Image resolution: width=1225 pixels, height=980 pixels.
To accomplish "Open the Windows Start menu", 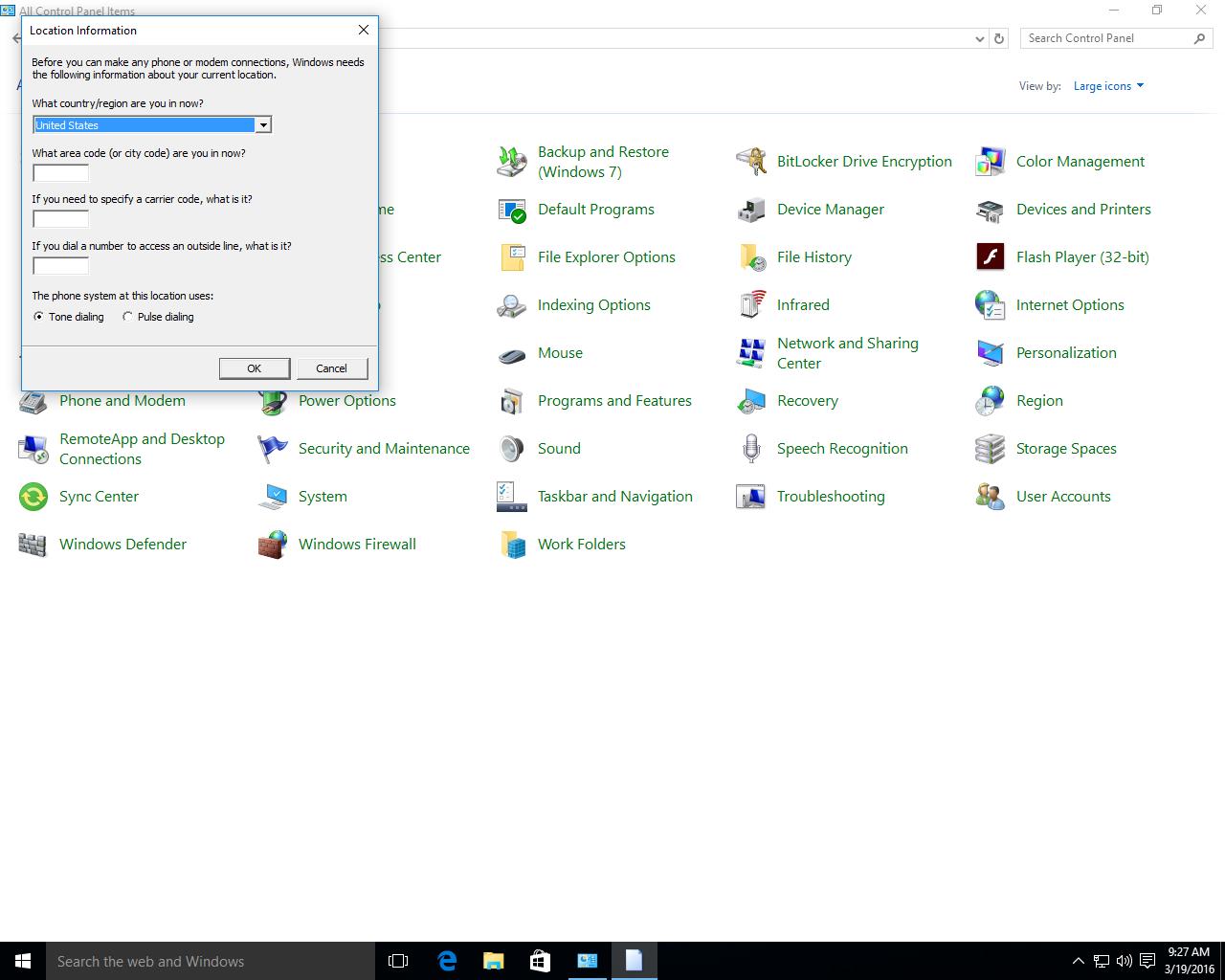I will click(x=23, y=961).
